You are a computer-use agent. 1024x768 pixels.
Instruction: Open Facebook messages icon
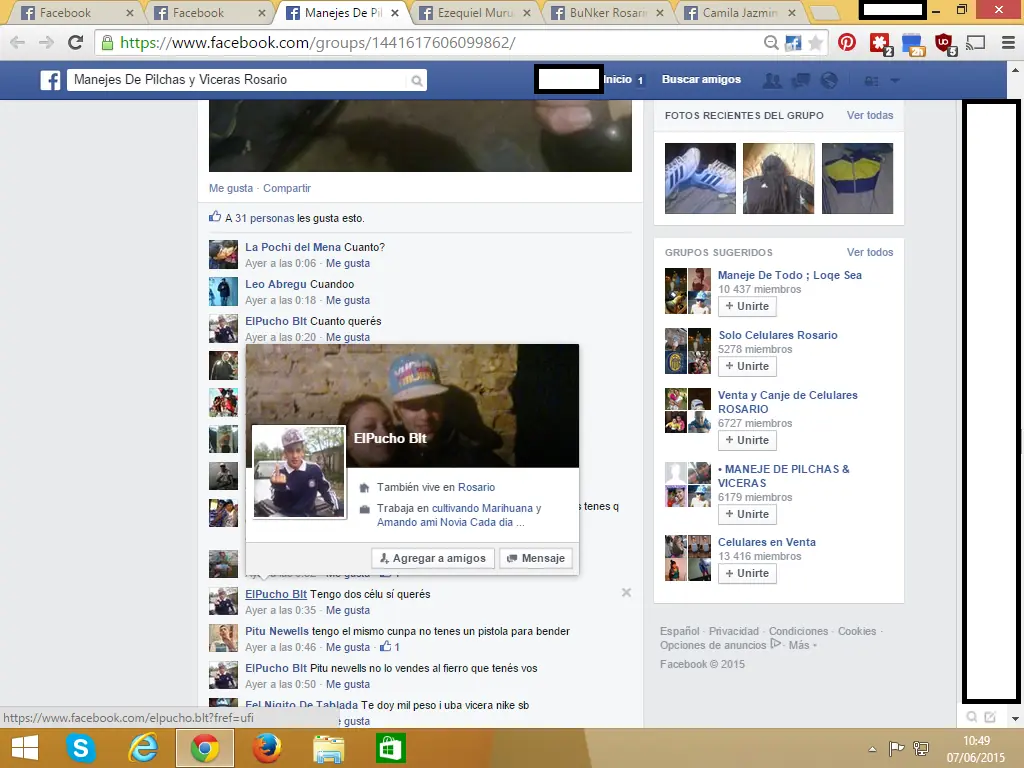tap(801, 80)
